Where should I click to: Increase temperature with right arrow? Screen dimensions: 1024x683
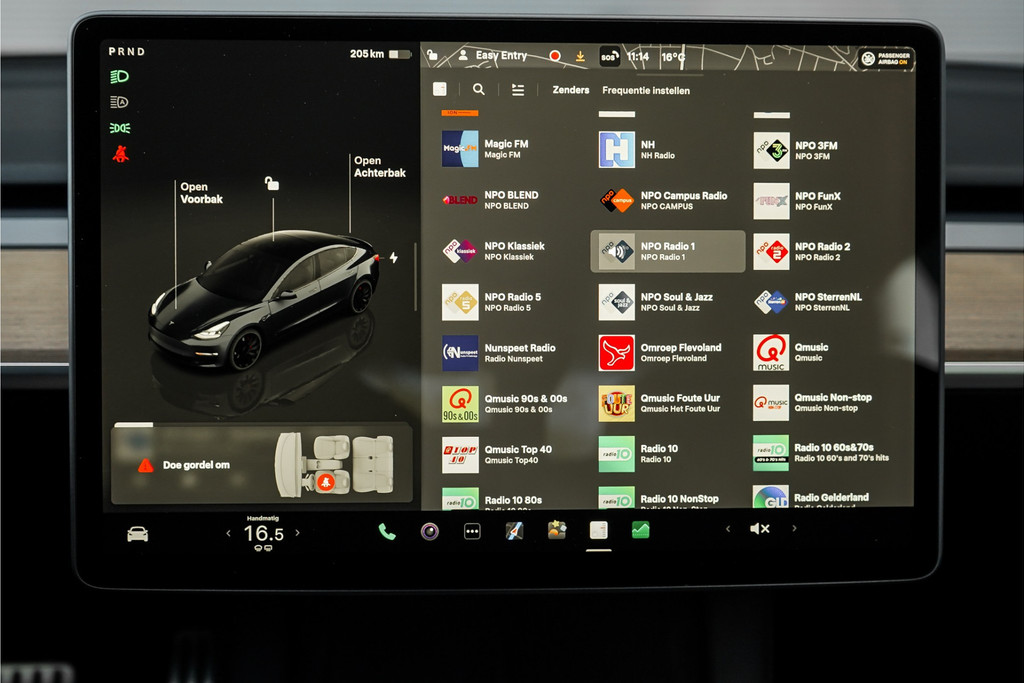click(x=297, y=533)
